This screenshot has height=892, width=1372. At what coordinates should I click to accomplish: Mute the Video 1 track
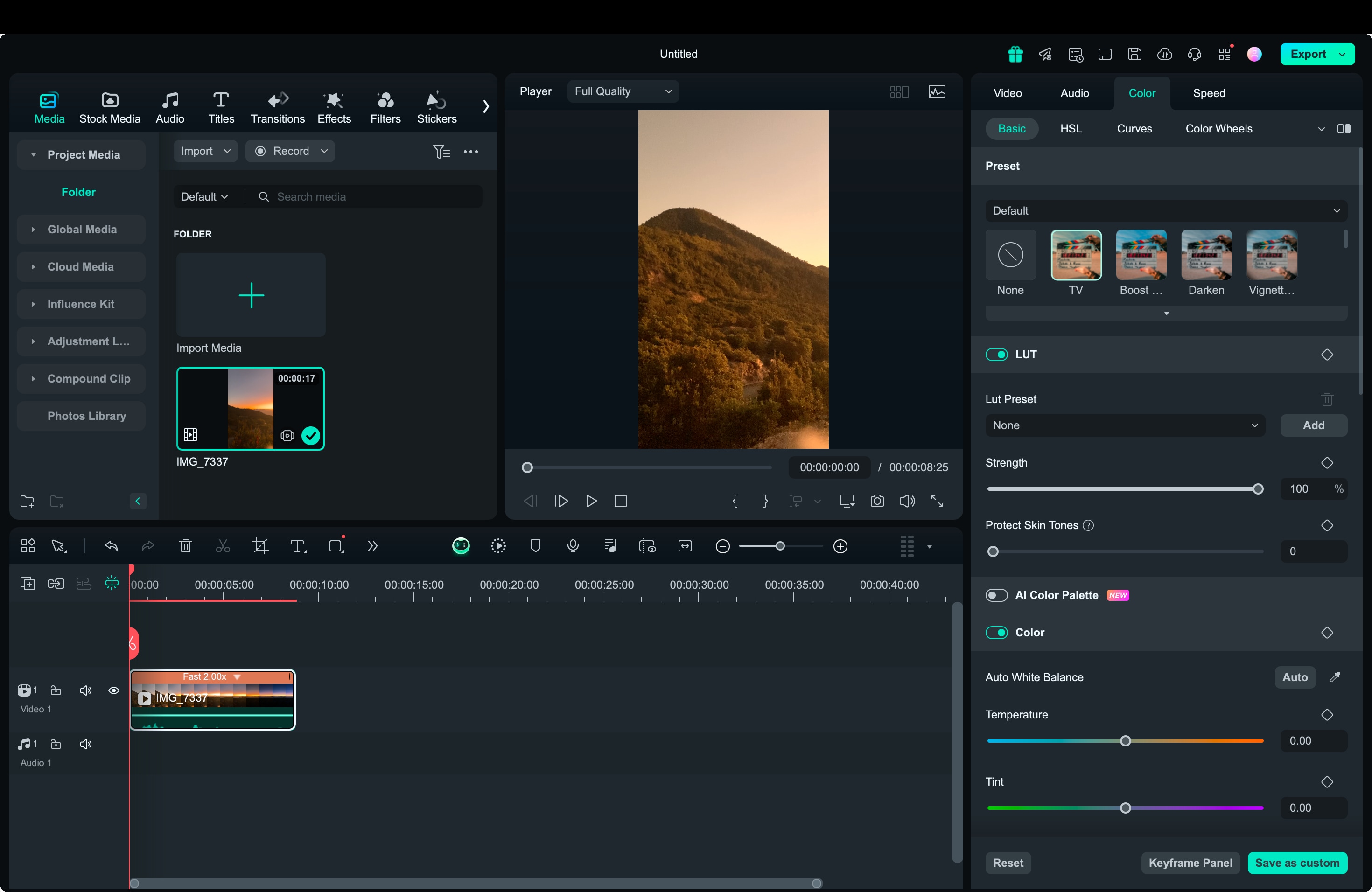coord(86,690)
